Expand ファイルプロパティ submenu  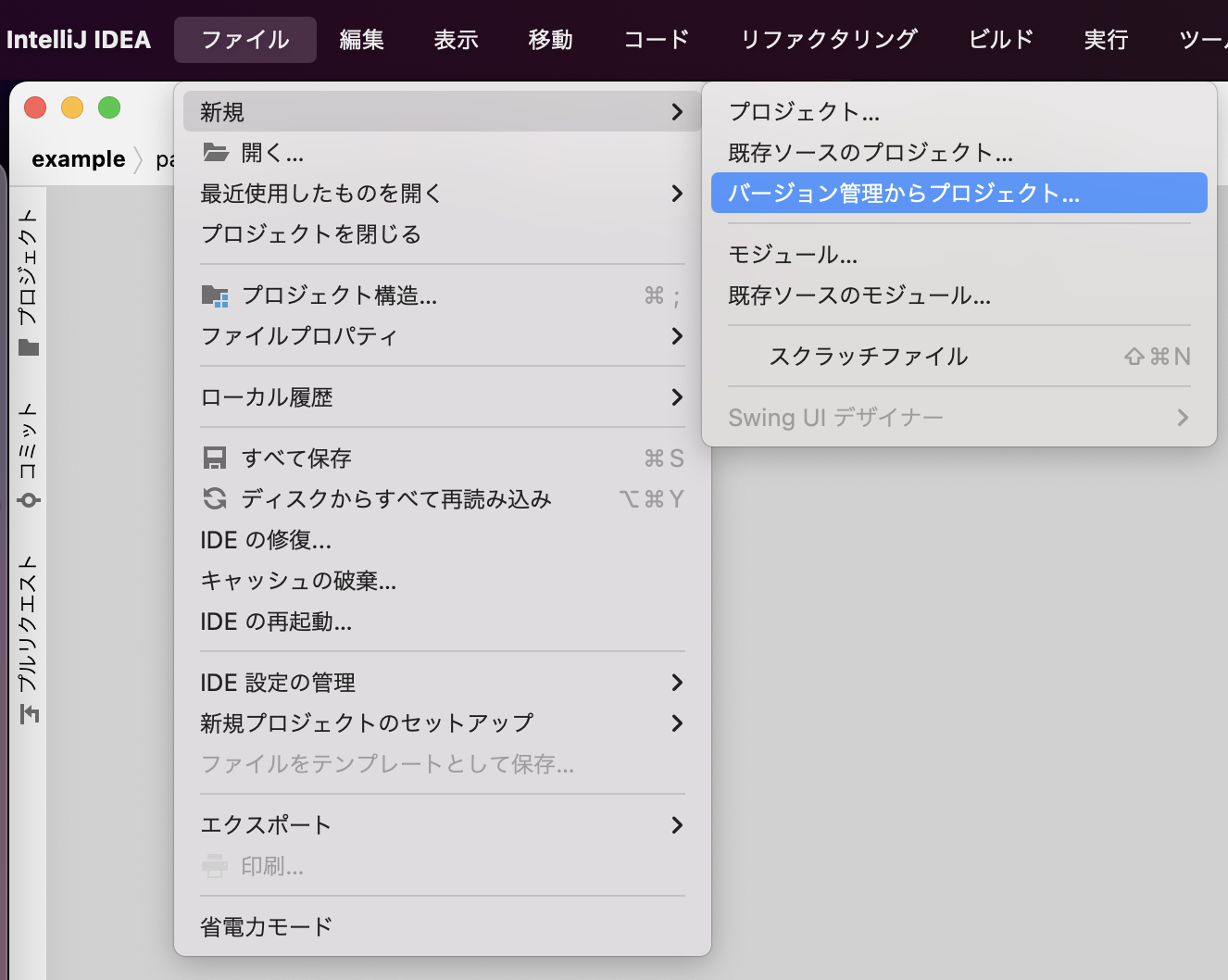click(x=677, y=336)
